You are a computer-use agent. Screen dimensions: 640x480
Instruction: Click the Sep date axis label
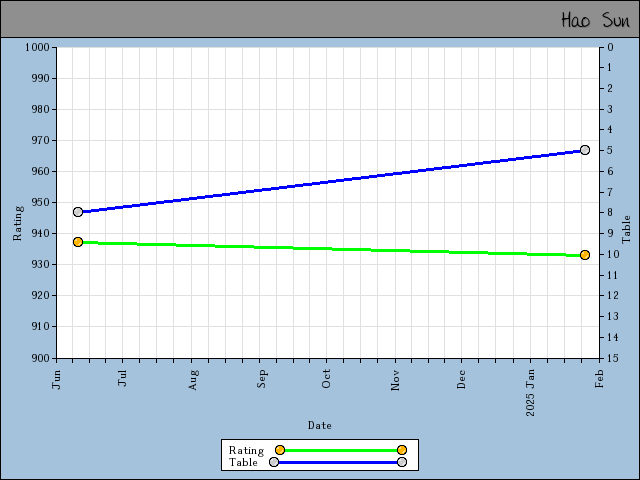point(261,379)
